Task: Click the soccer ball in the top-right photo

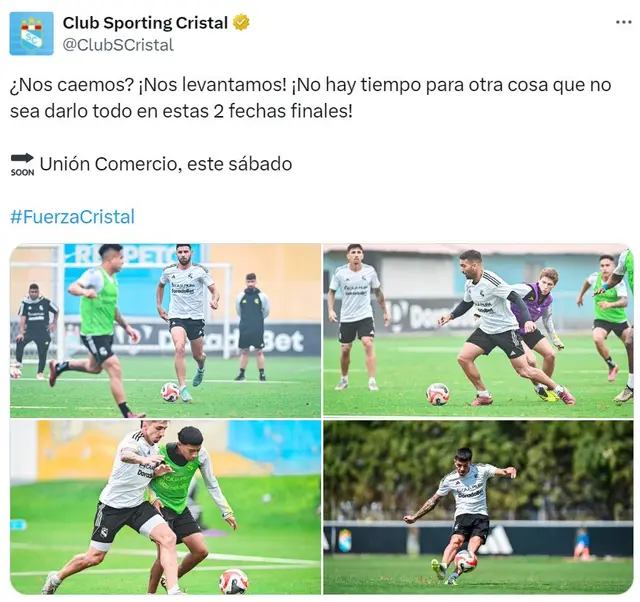Action: point(438,394)
